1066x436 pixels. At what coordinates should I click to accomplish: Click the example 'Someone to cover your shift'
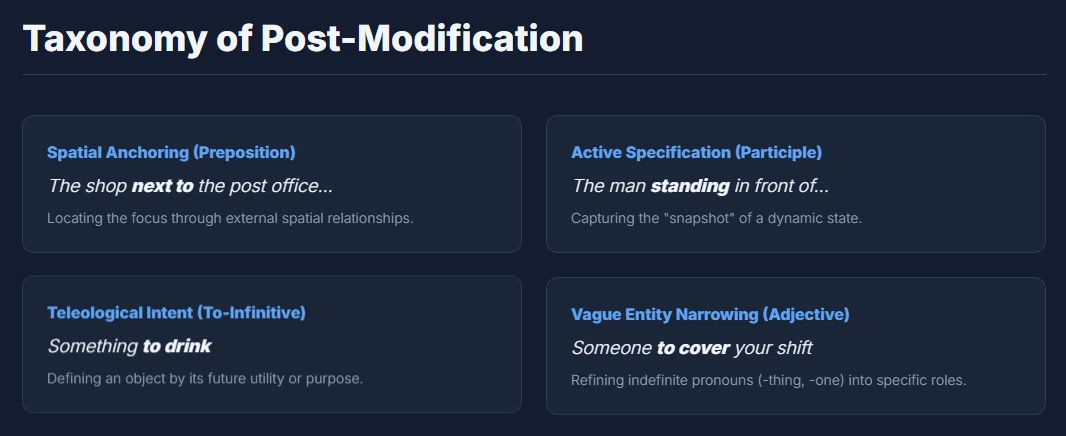coord(692,348)
